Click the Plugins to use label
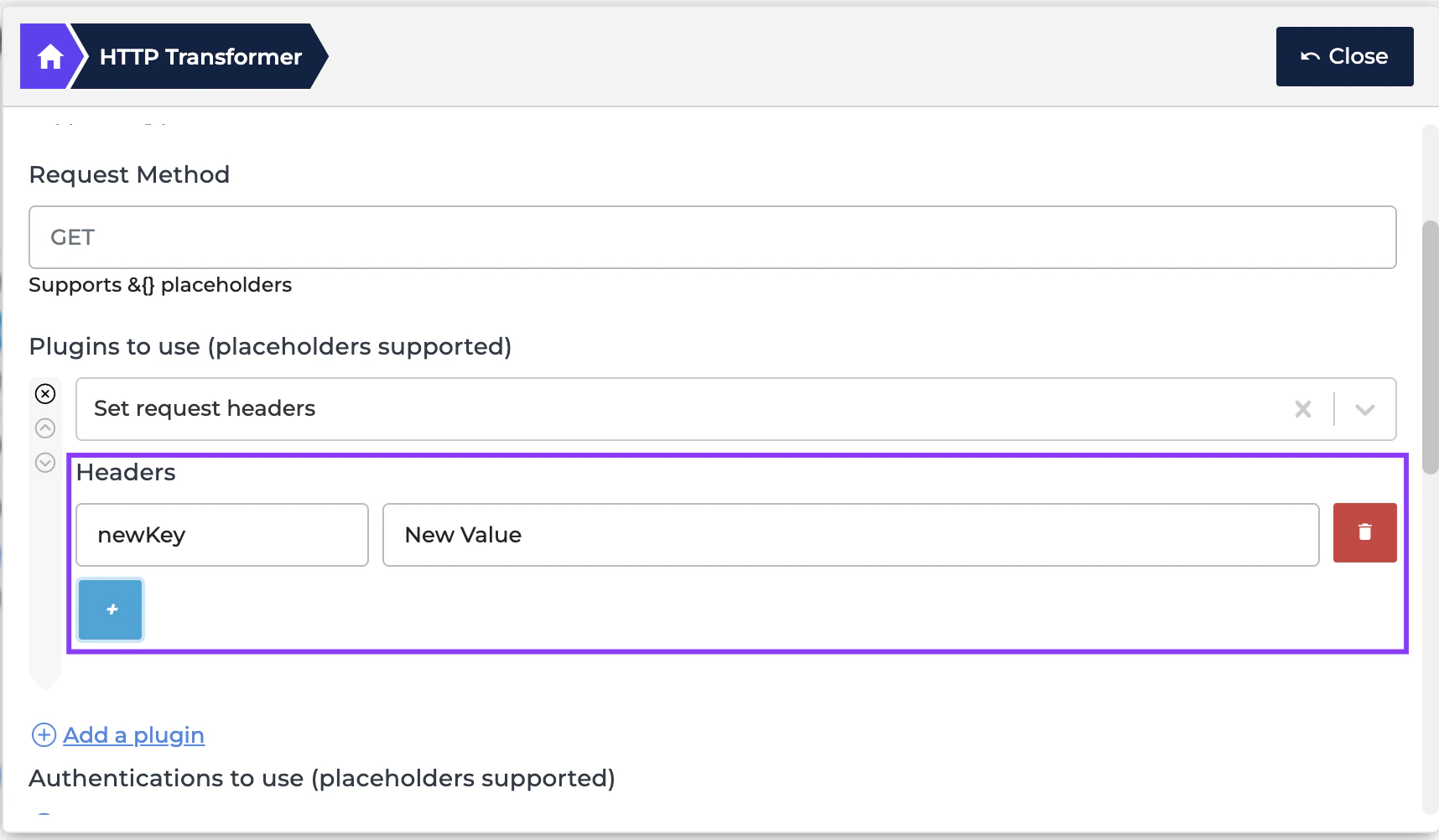 tap(270, 346)
